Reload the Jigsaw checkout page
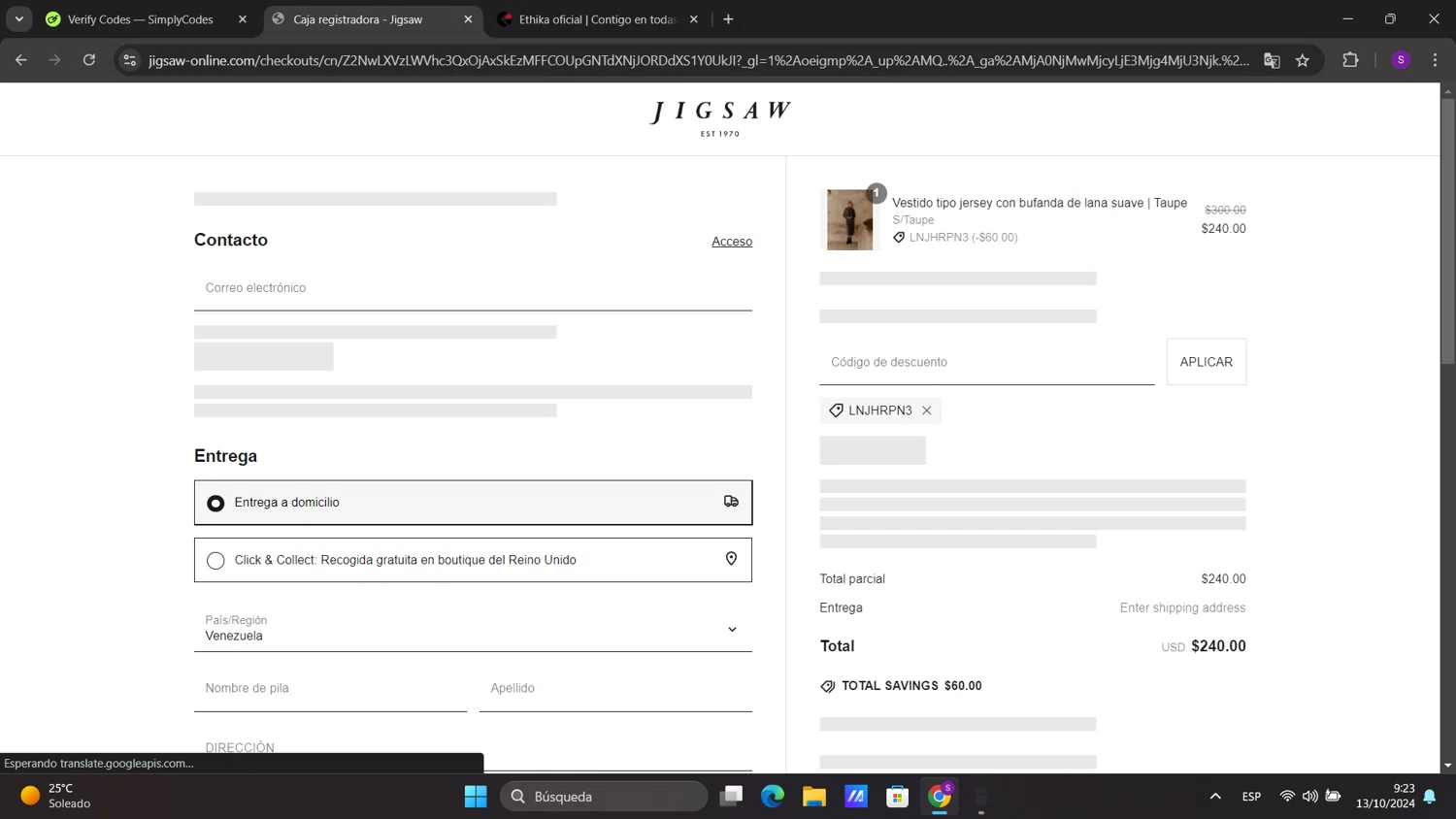 click(89, 60)
